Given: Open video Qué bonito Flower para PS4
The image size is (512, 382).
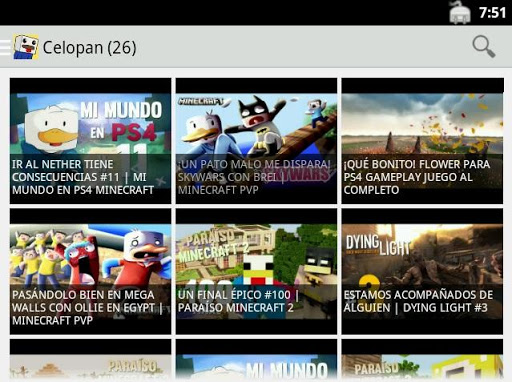Looking at the screenshot, I should point(422,141).
